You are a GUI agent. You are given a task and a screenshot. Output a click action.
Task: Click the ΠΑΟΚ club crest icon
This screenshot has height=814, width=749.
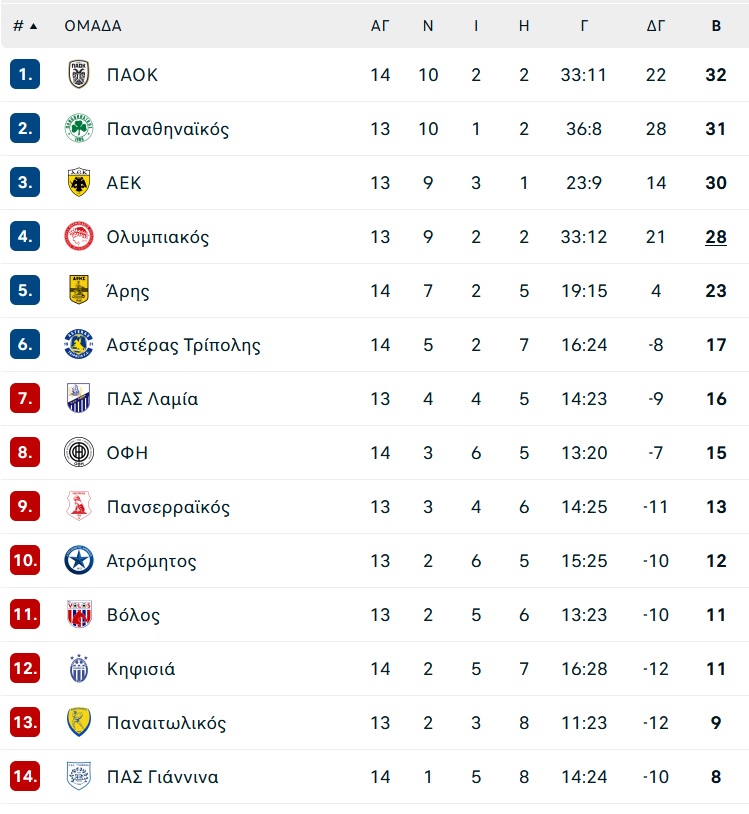(79, 74)
